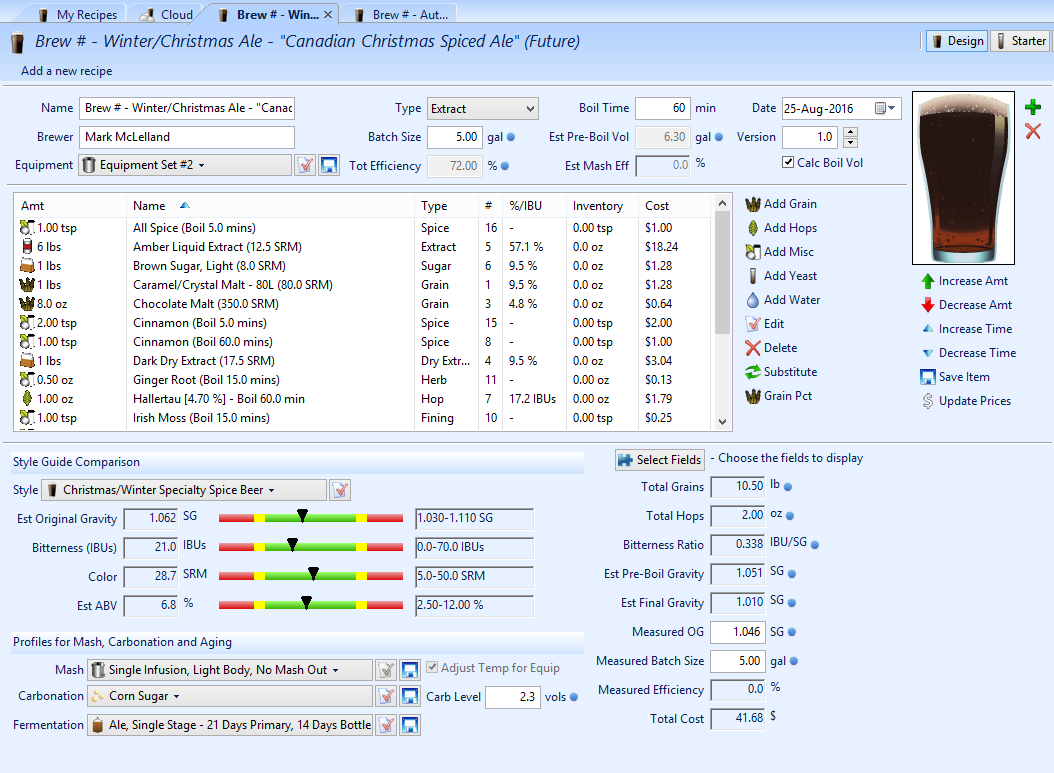Close the Brew # - Win... tab

[x=328, y=14]
